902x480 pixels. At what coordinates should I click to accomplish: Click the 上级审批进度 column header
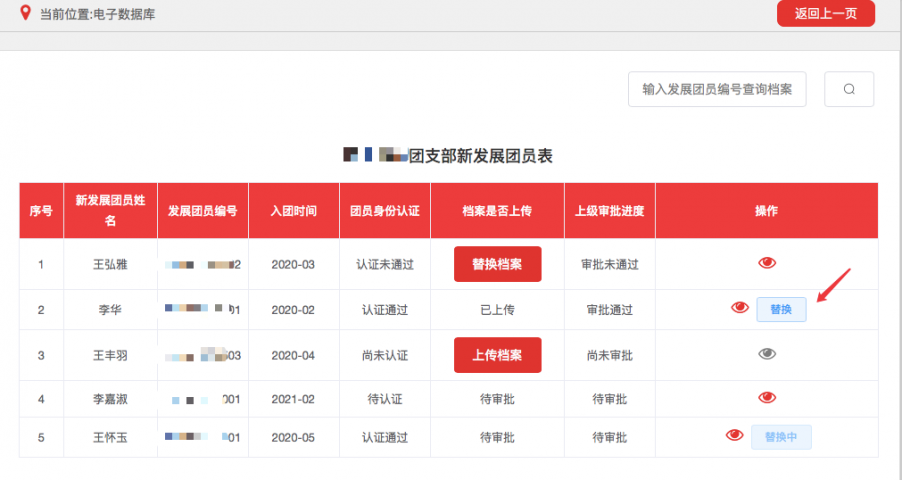[609, 211]
